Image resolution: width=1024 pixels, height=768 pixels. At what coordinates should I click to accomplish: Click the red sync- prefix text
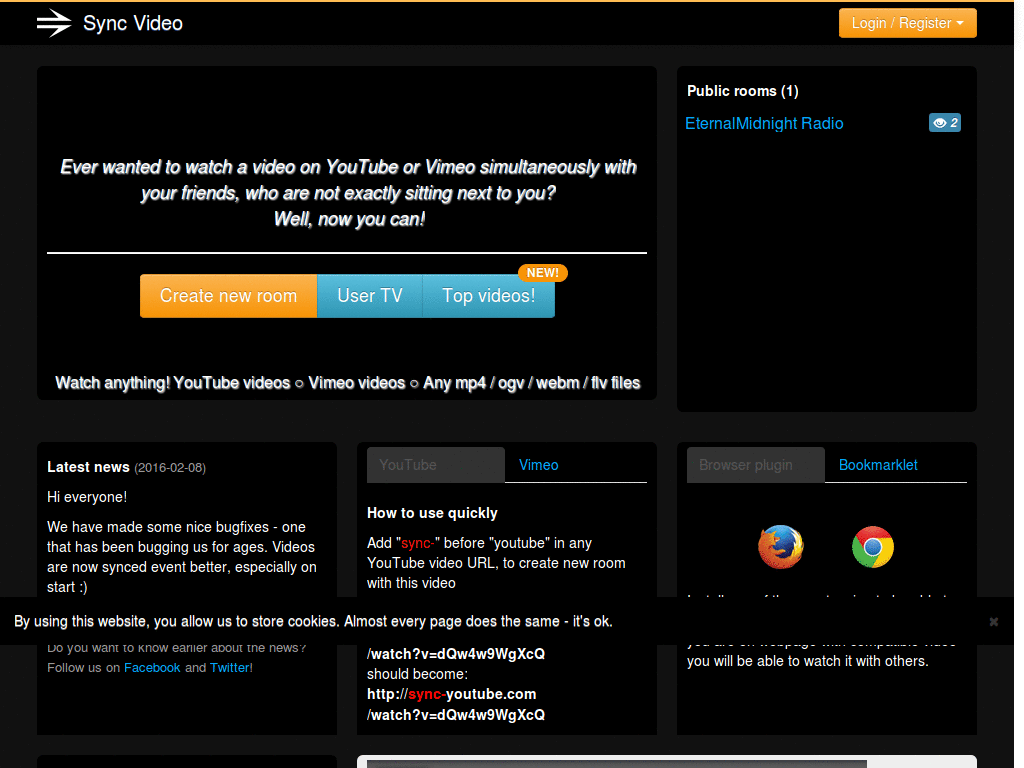pos(417,543)
